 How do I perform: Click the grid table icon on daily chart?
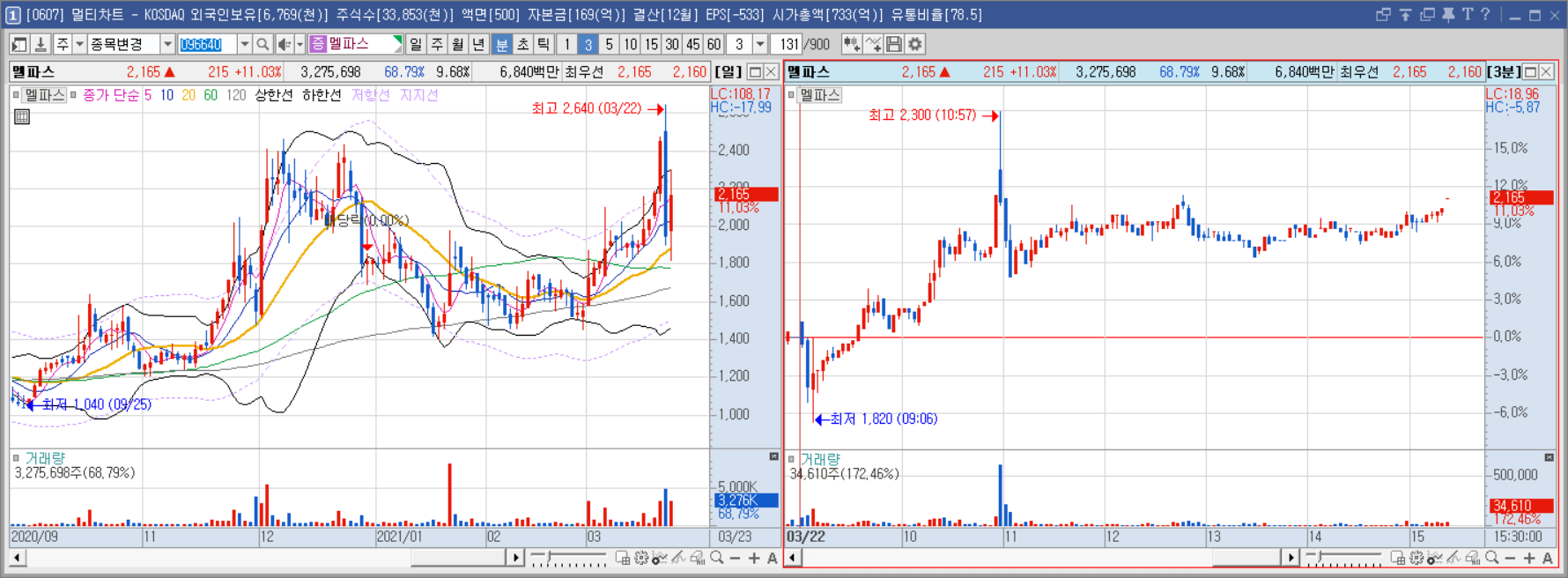tap(22, 116)
